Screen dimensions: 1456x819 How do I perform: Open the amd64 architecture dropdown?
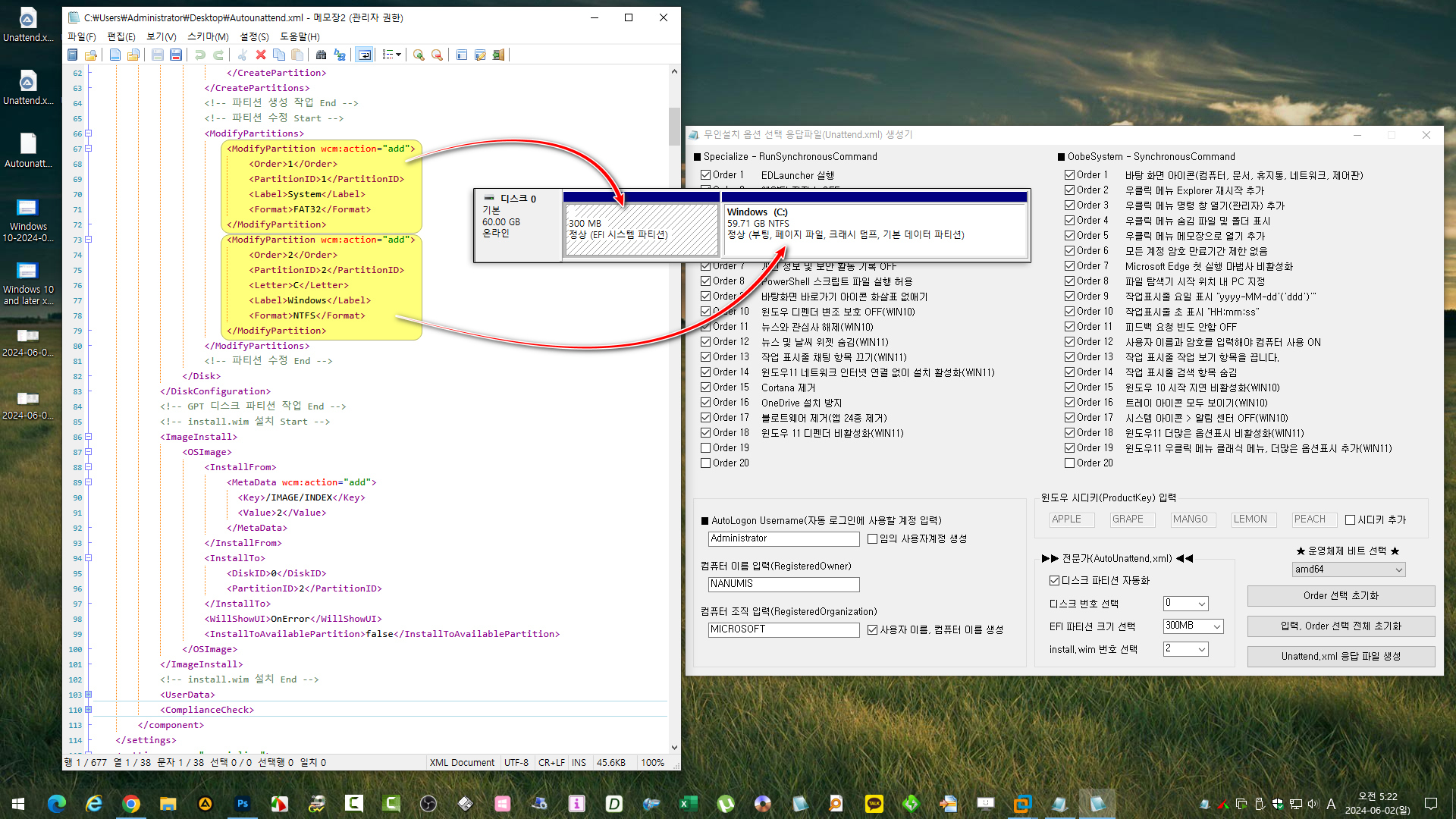(1349, 570)
